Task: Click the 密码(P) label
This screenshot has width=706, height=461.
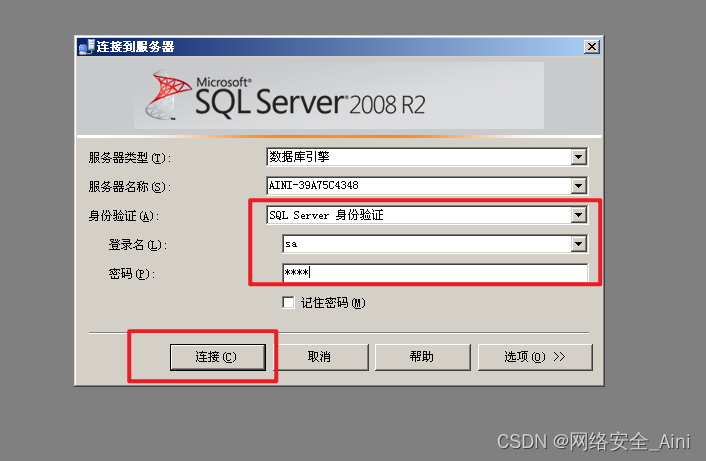Action: click(x=131, y=274)
